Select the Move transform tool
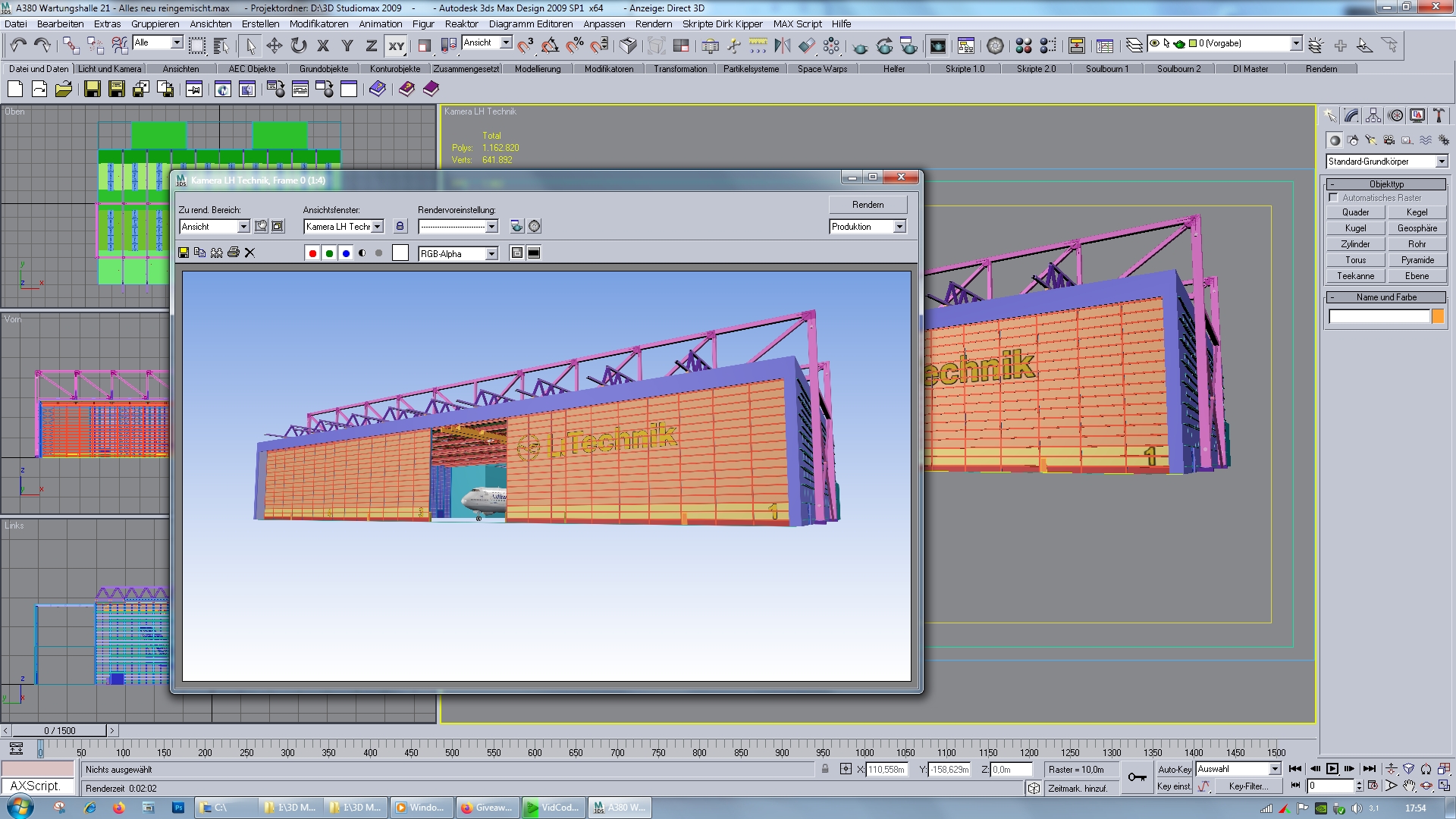Viewport: 1456px width, 819px height. pyautogui.click(x=275, y=45)
